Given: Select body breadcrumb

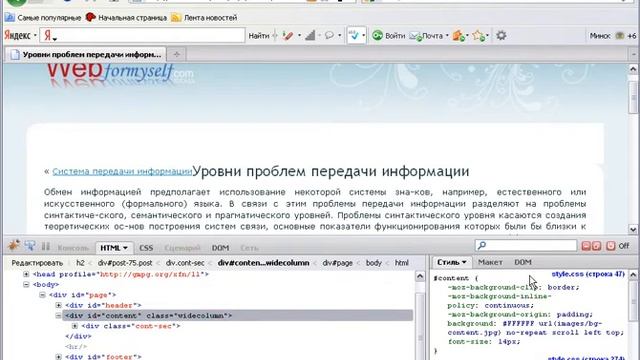Looking at the screenshot, I should 373,263.
